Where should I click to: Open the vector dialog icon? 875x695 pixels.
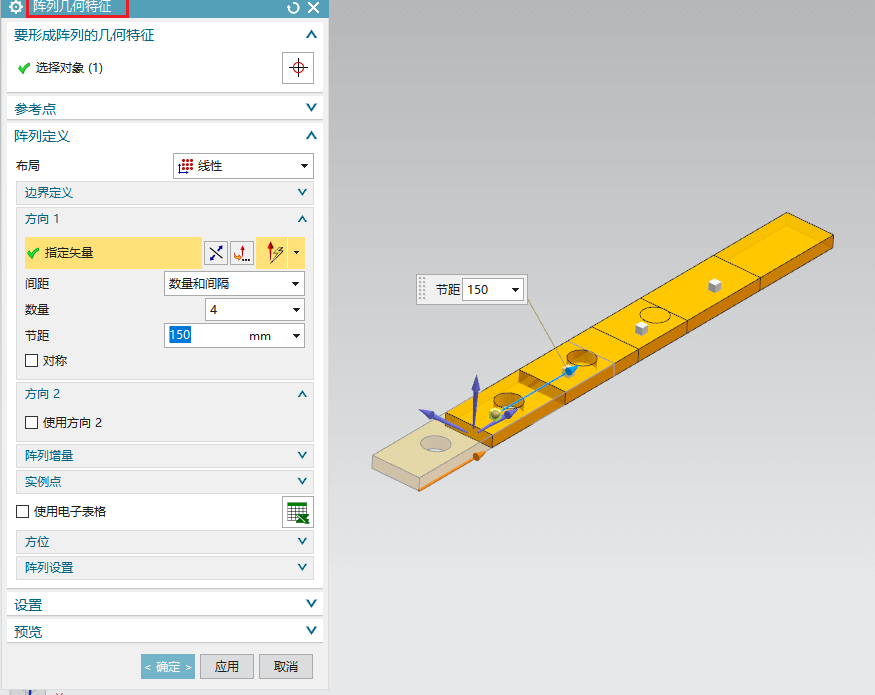[242, 253]
